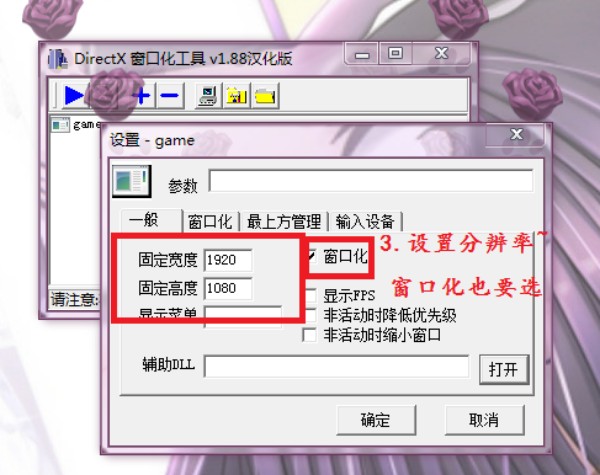Screen dimensions: 600x475
Task: Click the blue plus add icon
Action: (143, 95)
